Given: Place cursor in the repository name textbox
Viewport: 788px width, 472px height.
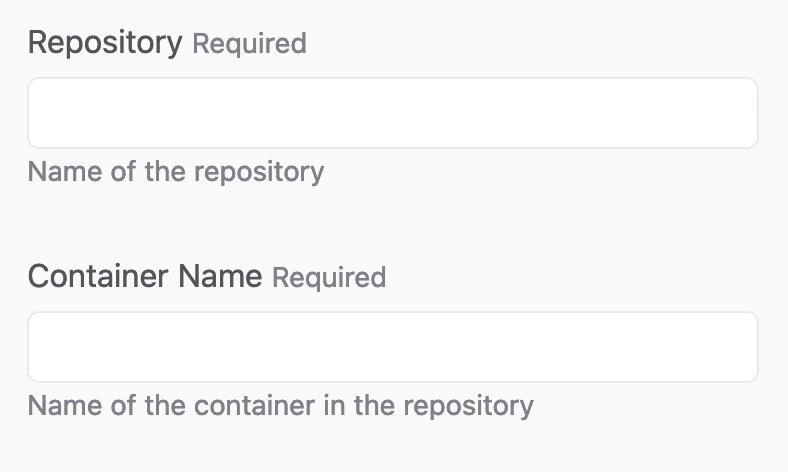Looking at the screenshot, I should 392,113.
